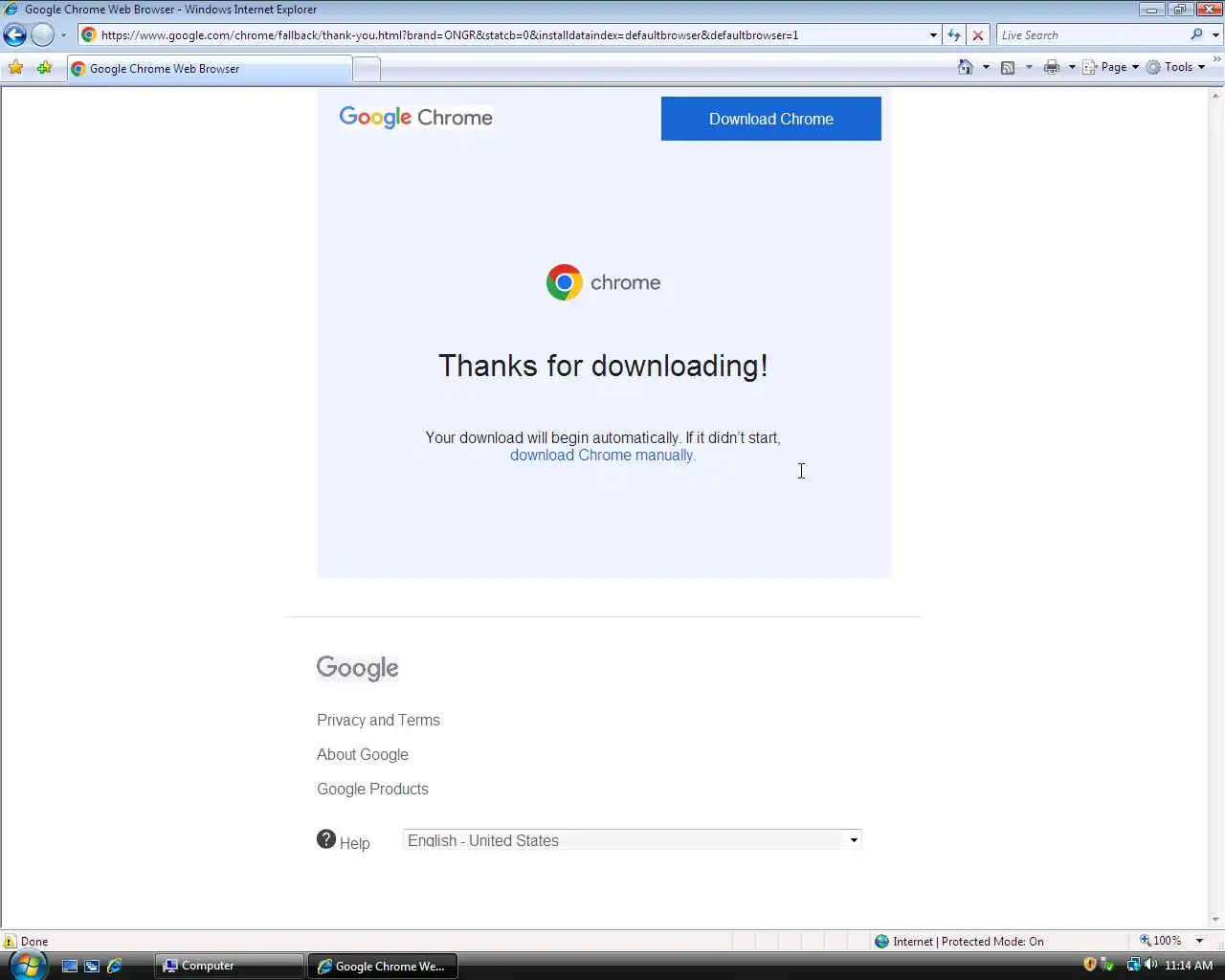This screenshot has height=980, width=1225.
Task: Click the 11:14 AM clock
Action: tap(1189, 966)
